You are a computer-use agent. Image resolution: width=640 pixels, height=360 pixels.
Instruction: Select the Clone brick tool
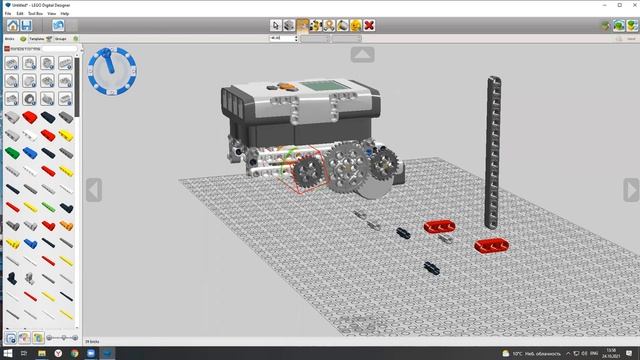289,25
